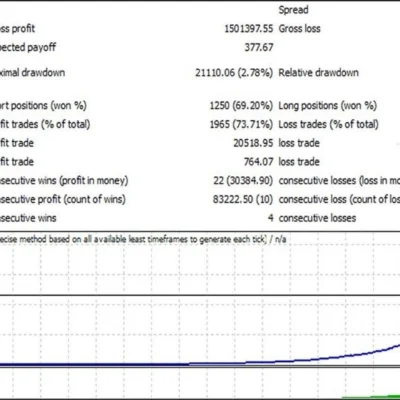Click short positions value 1250 (69.20%)

(x=241, y=106)
